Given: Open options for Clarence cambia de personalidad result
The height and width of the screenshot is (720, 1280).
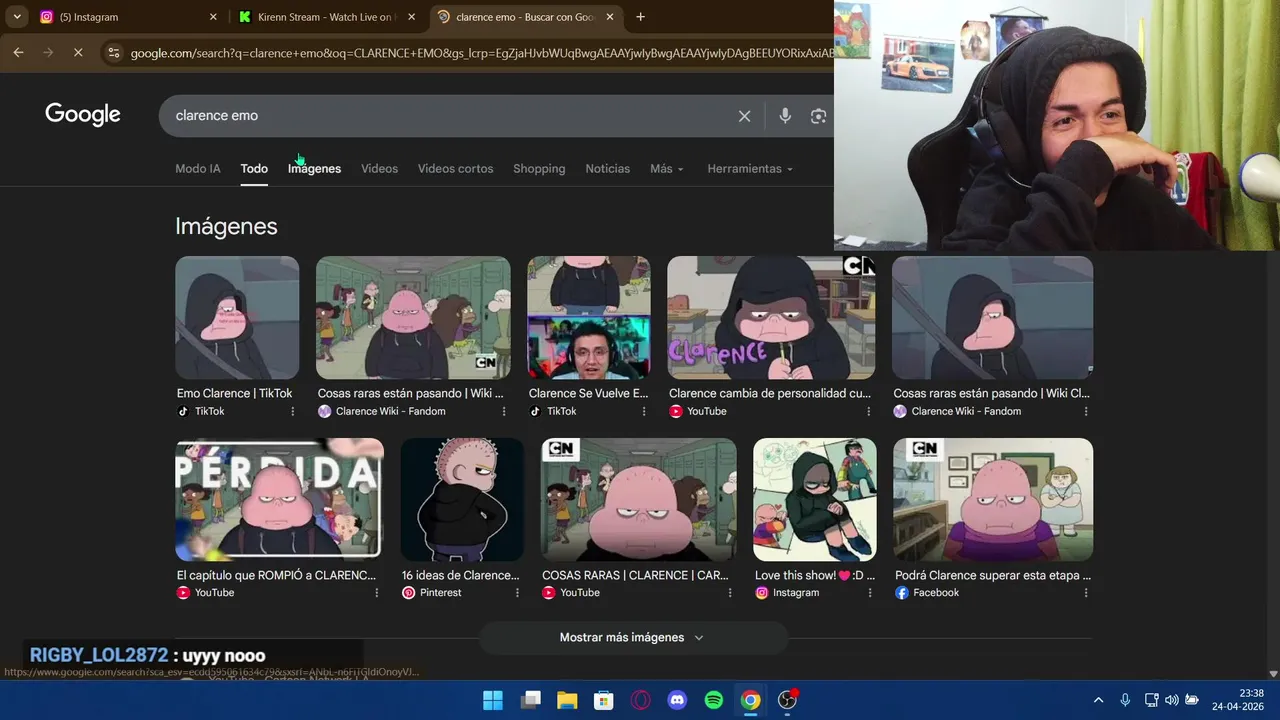Looking at the screenshot, I should tap(868, 411).
